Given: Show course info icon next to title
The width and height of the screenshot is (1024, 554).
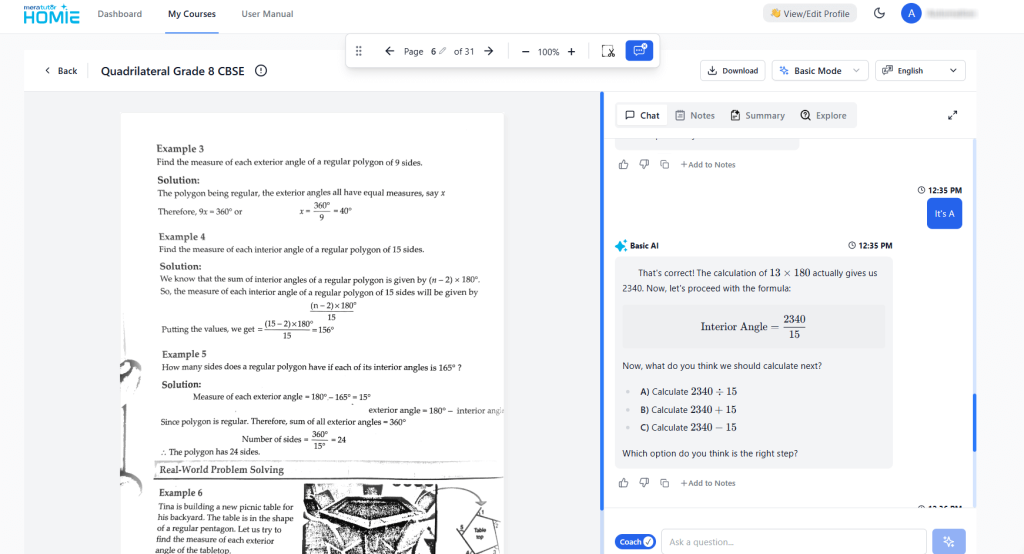Looking at the screenshot, I should (261, 71).
